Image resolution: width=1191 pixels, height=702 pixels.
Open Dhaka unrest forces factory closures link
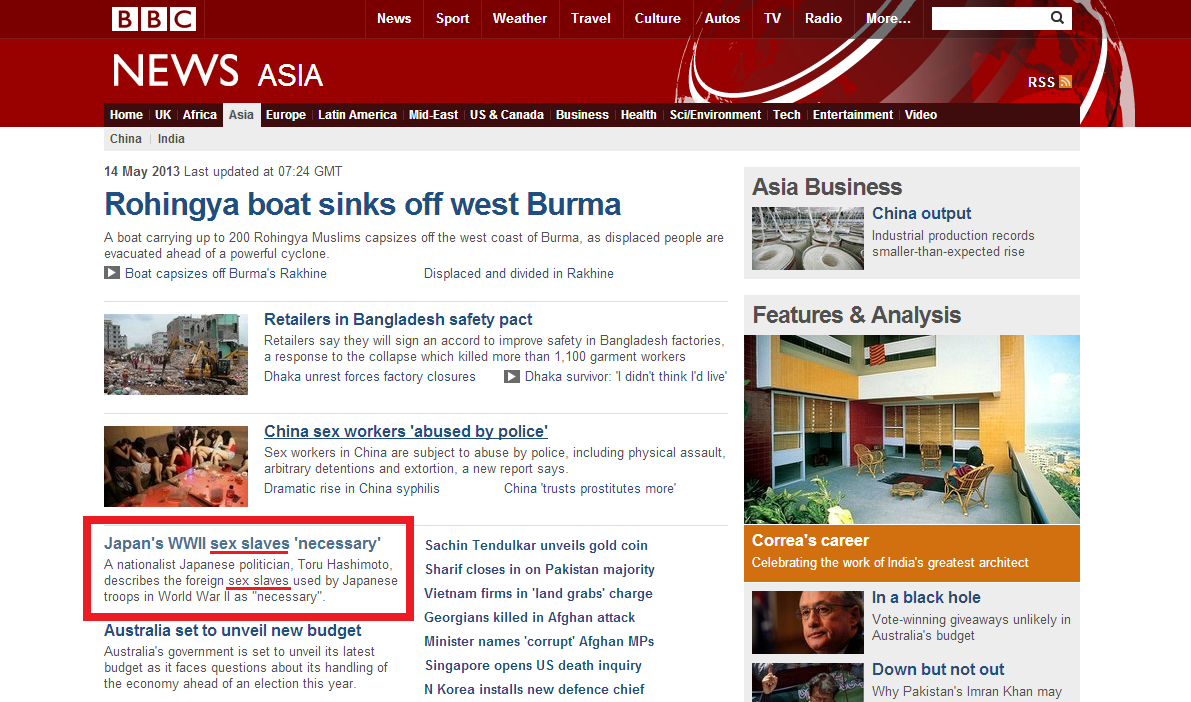pyautogui.click(x=369, y=377)
